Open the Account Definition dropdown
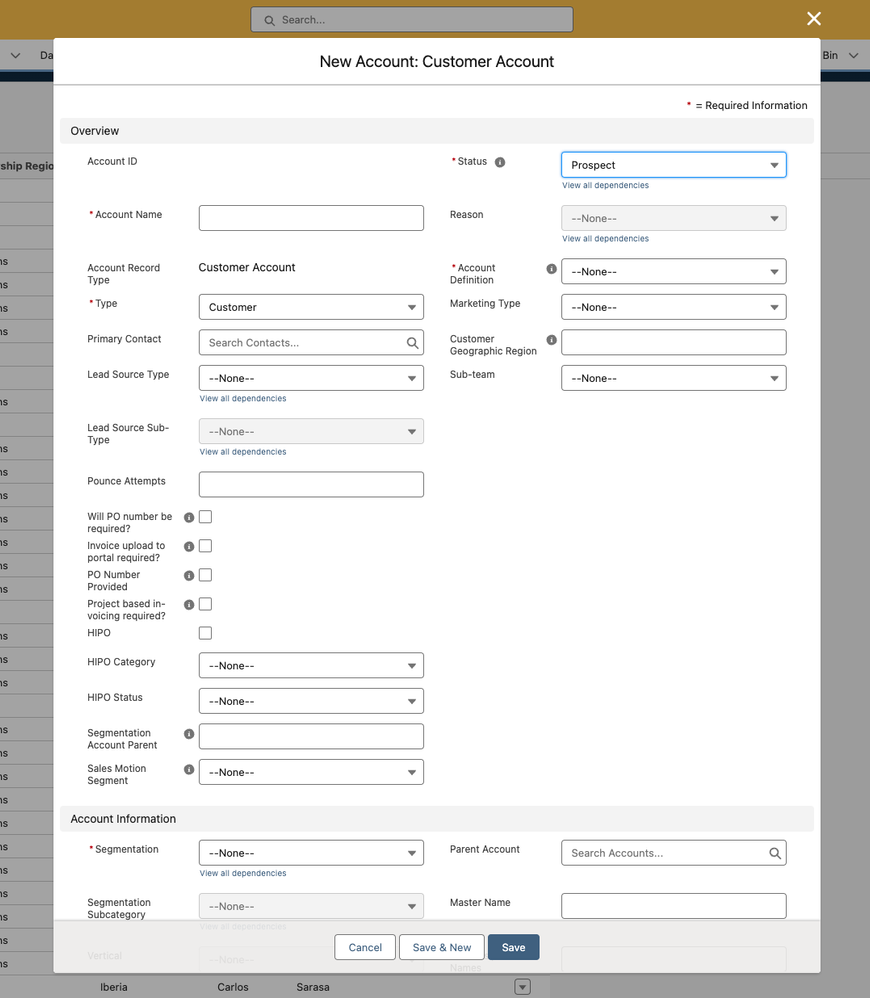Screen dimensions: 870x998 673,272
